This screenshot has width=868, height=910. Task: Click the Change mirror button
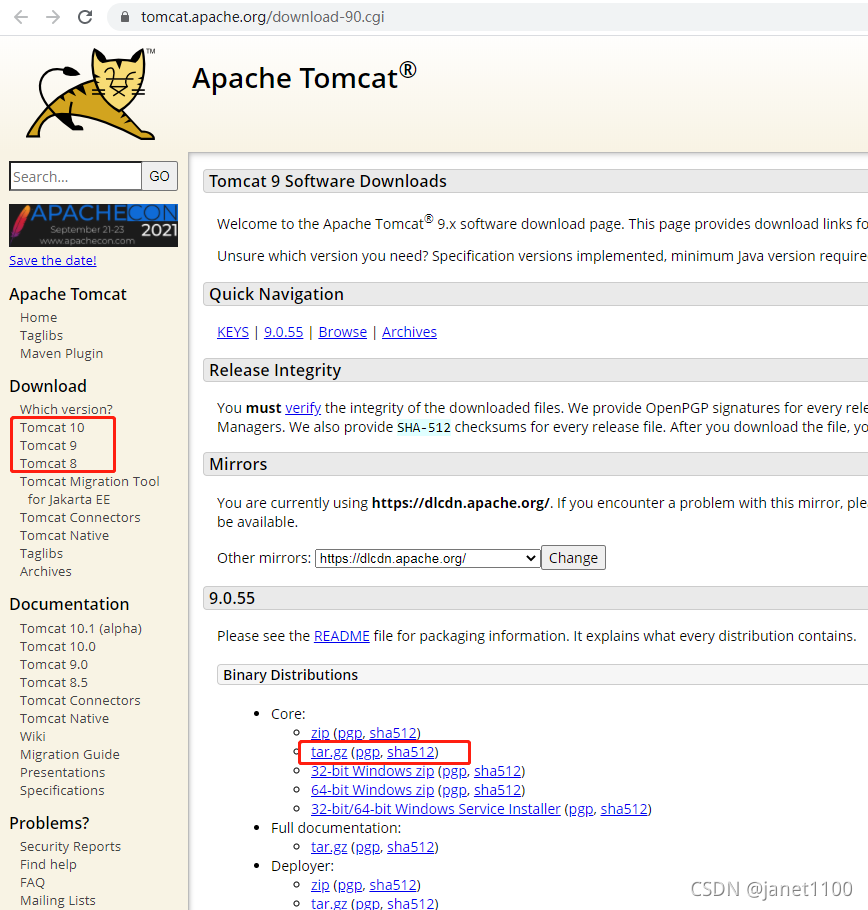click(573, 558)
